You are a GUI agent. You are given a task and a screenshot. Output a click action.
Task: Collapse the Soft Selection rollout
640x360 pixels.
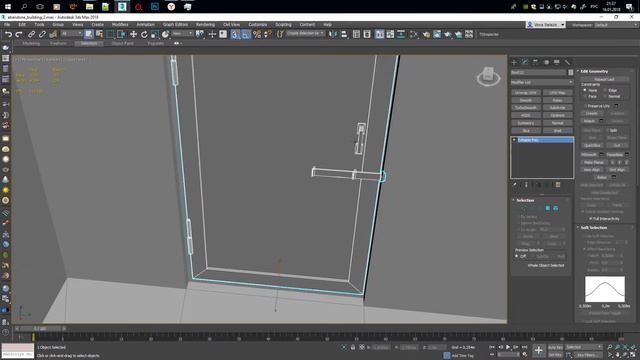pyautogui.click(x=593, y=228)
